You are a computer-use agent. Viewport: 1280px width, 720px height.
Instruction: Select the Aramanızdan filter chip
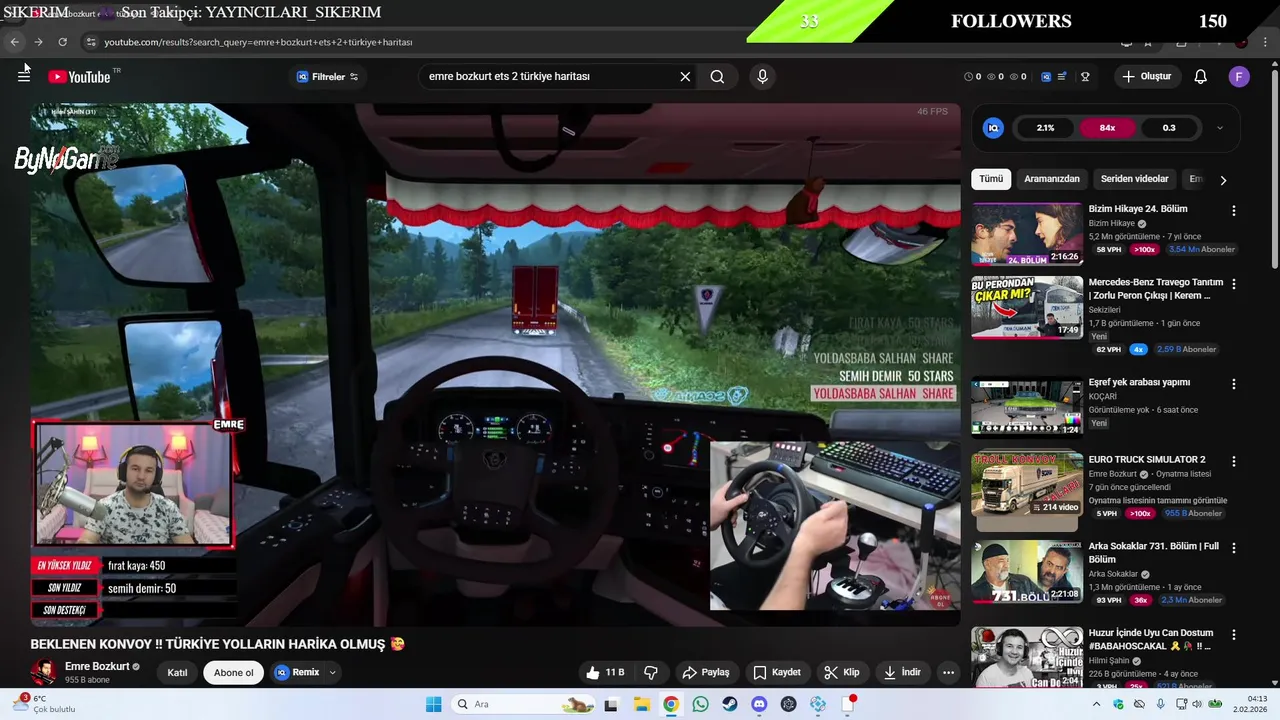click(x=1052, y=179)
